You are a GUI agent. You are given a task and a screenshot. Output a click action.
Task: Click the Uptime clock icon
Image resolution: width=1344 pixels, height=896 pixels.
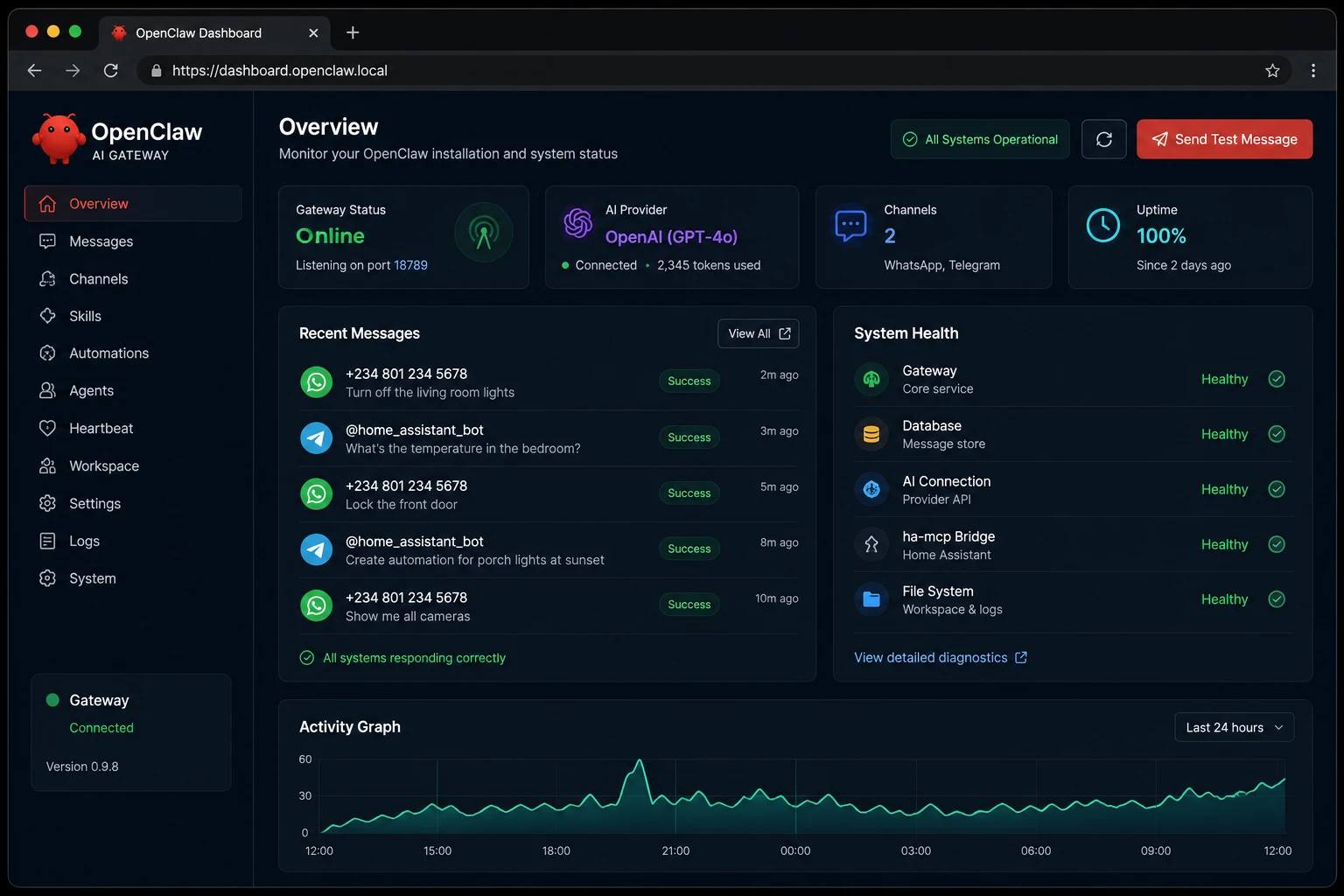[1102, 226]
